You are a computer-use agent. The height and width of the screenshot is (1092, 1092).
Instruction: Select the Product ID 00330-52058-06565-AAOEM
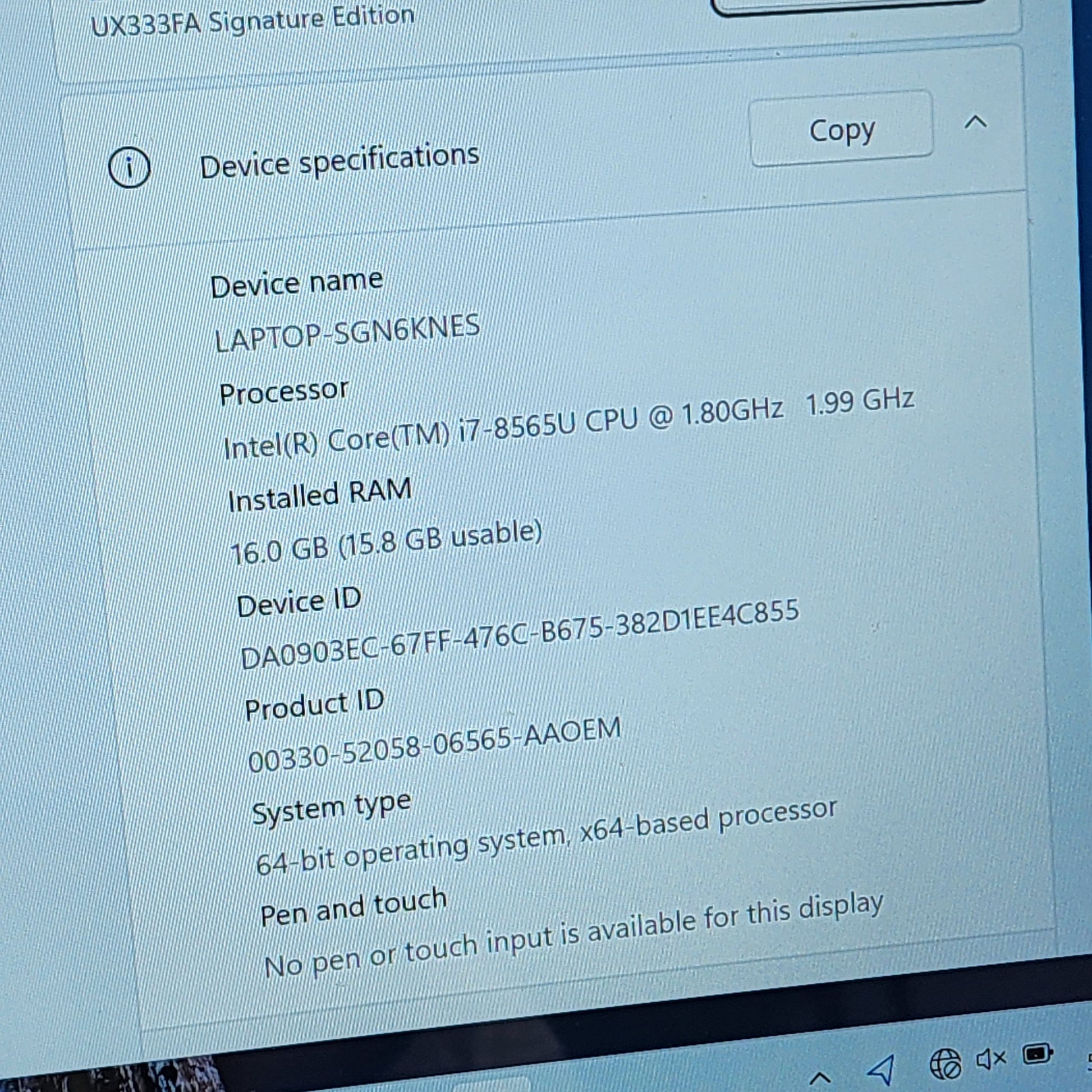coord(434,745)
